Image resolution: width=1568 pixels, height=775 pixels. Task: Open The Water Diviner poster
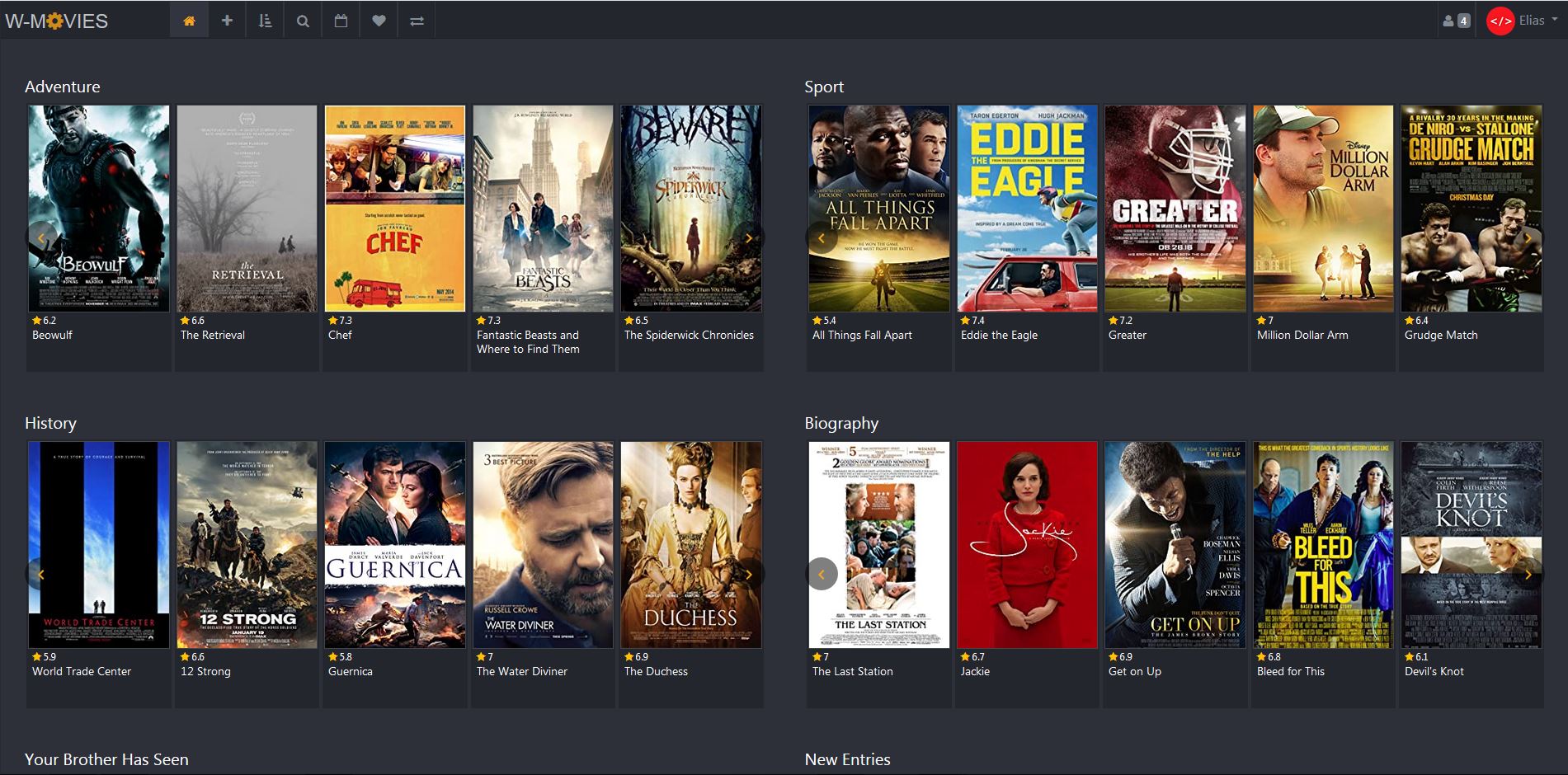543,545
